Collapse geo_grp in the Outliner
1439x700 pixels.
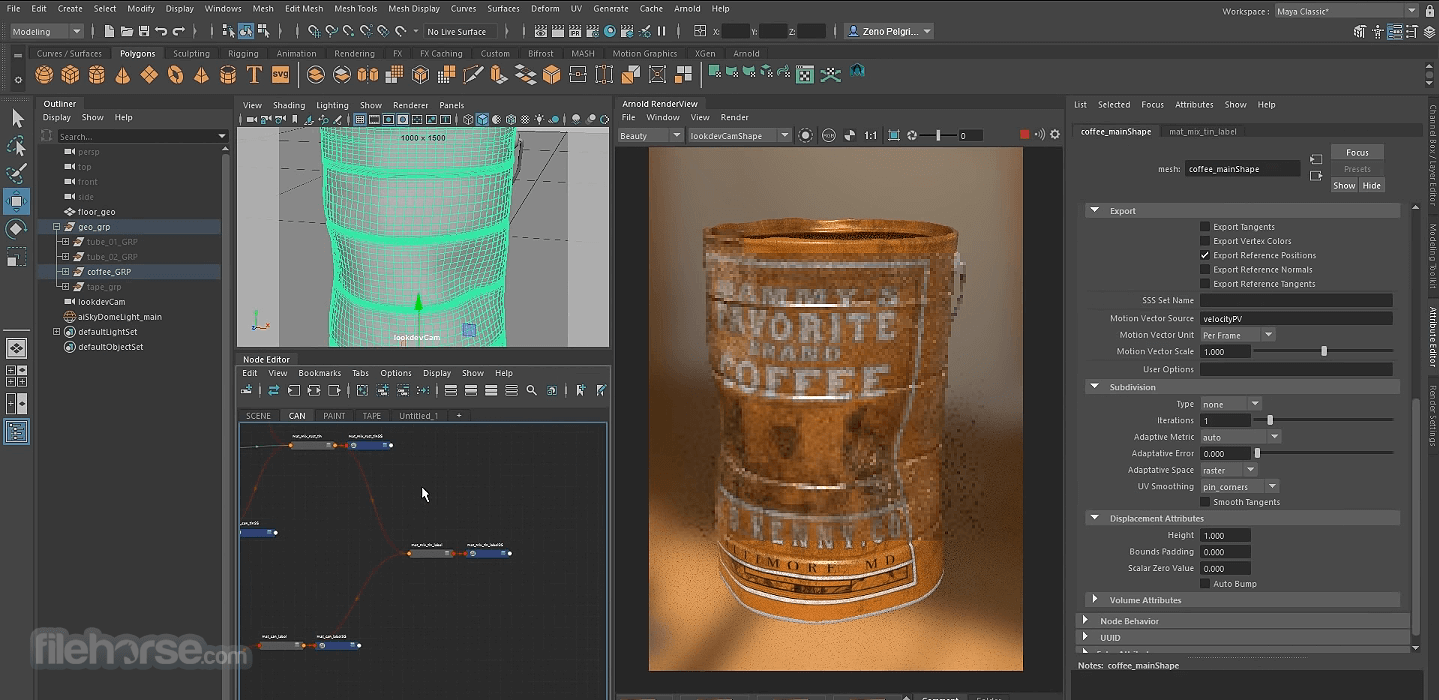pos(57,227)
